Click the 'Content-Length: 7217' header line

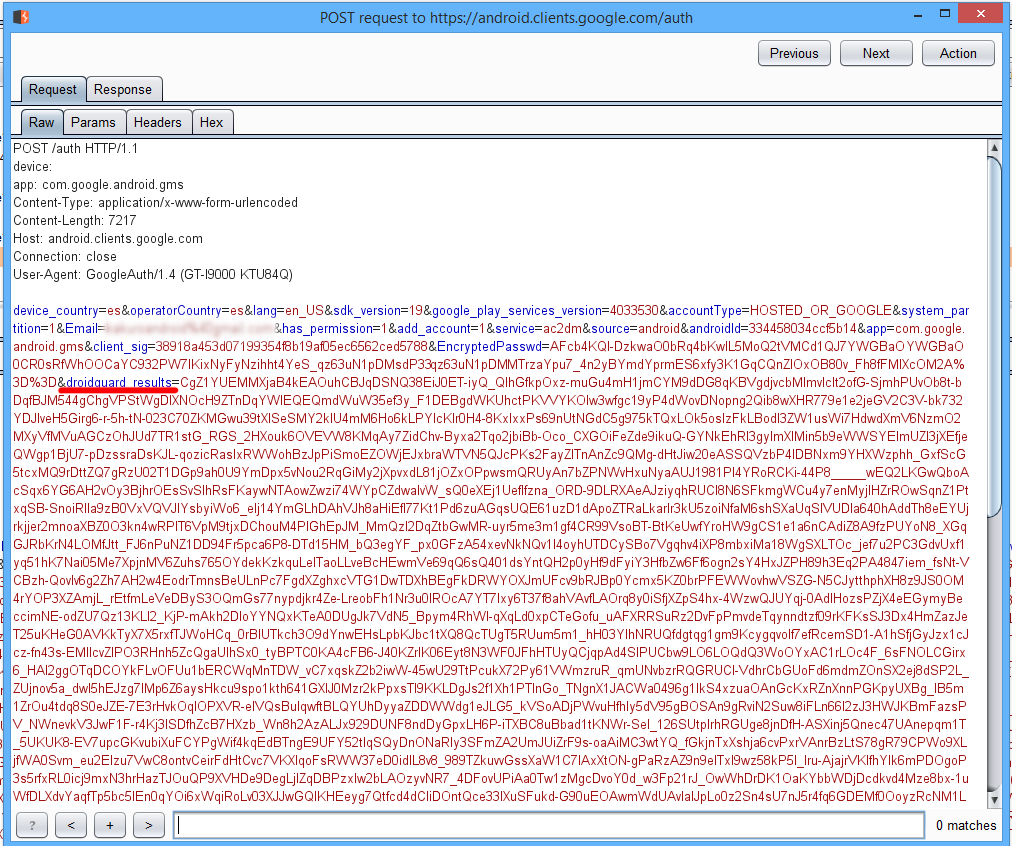(x=74, y=221)
